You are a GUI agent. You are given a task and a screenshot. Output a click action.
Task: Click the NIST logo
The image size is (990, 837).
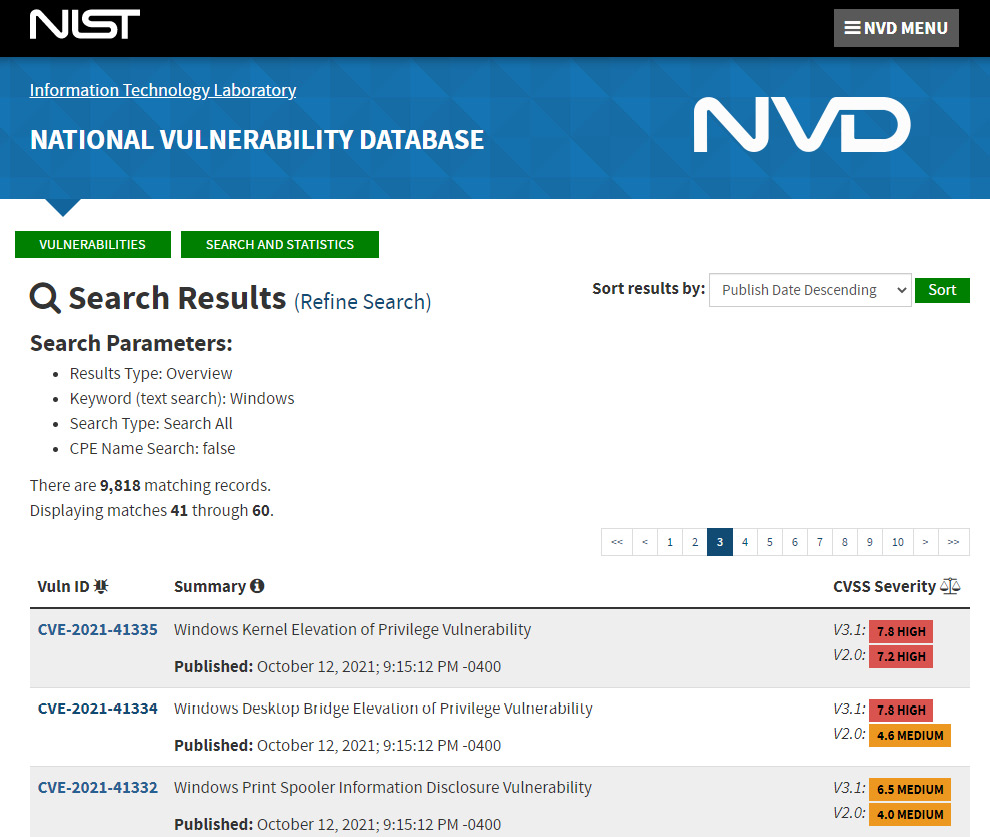tap(85, 24)
